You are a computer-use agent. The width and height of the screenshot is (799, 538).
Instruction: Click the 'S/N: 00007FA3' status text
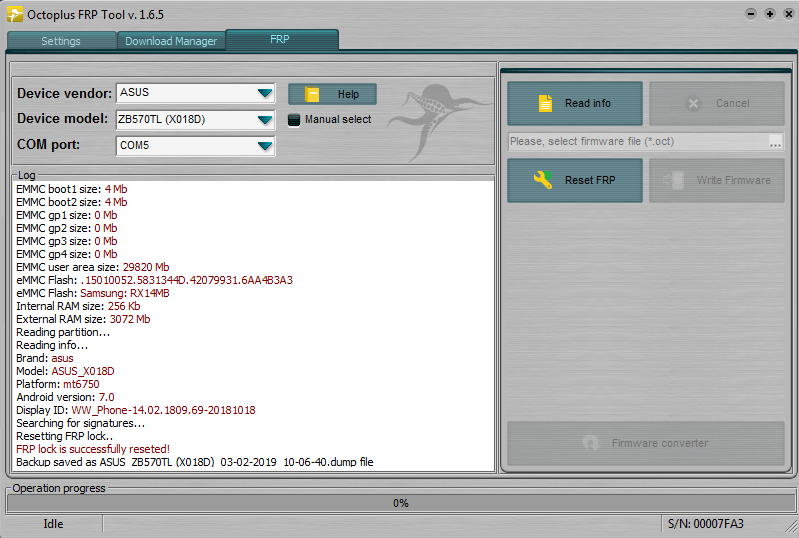pos(706,524)
